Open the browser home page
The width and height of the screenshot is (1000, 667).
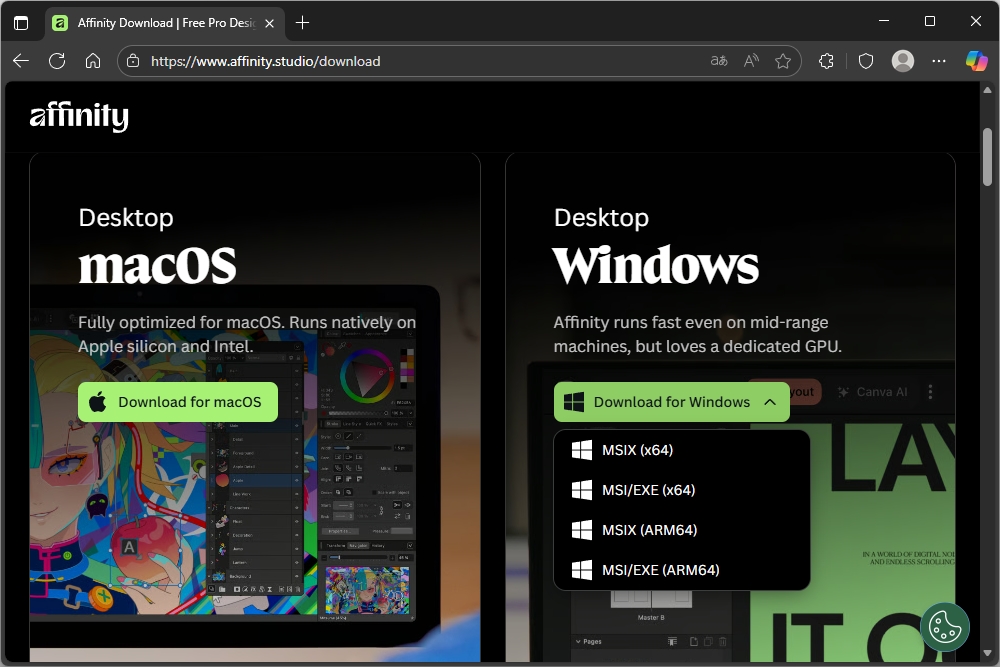click(93, 61)
